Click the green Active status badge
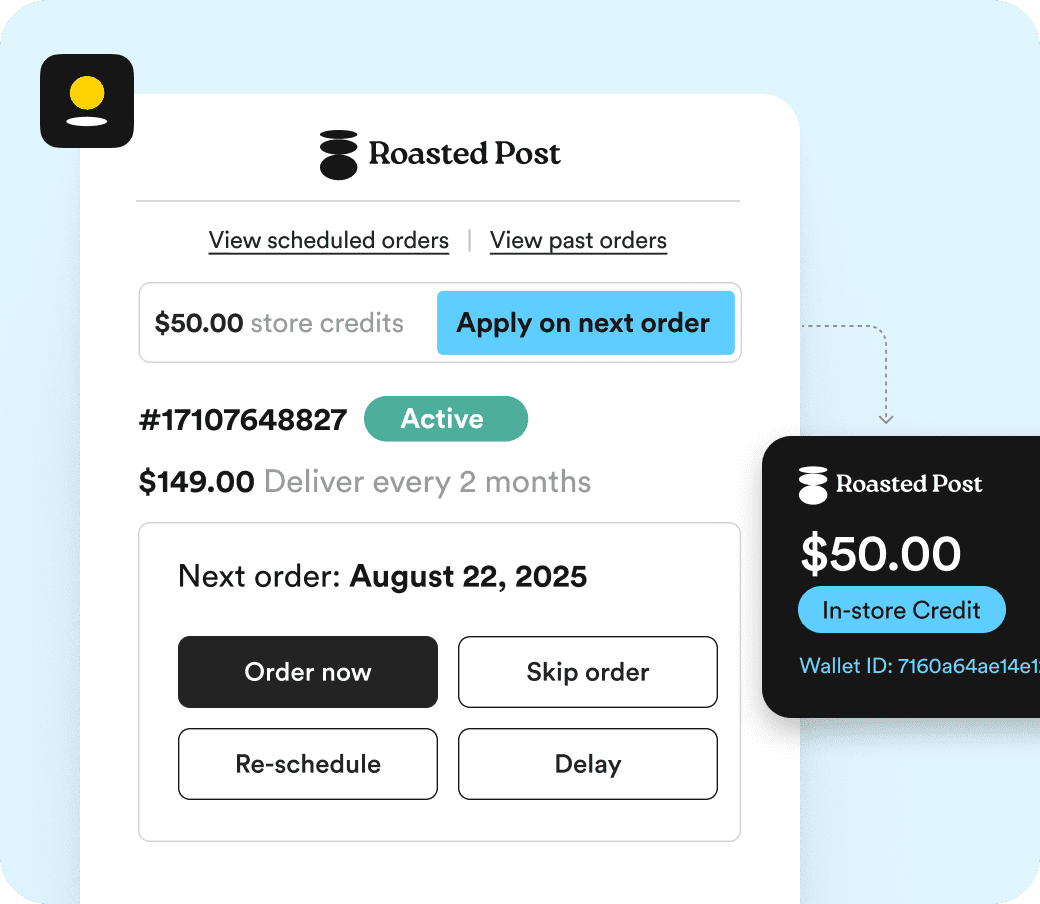The height and width of the screenshot is (904, 1040). (x=445, y=419)
